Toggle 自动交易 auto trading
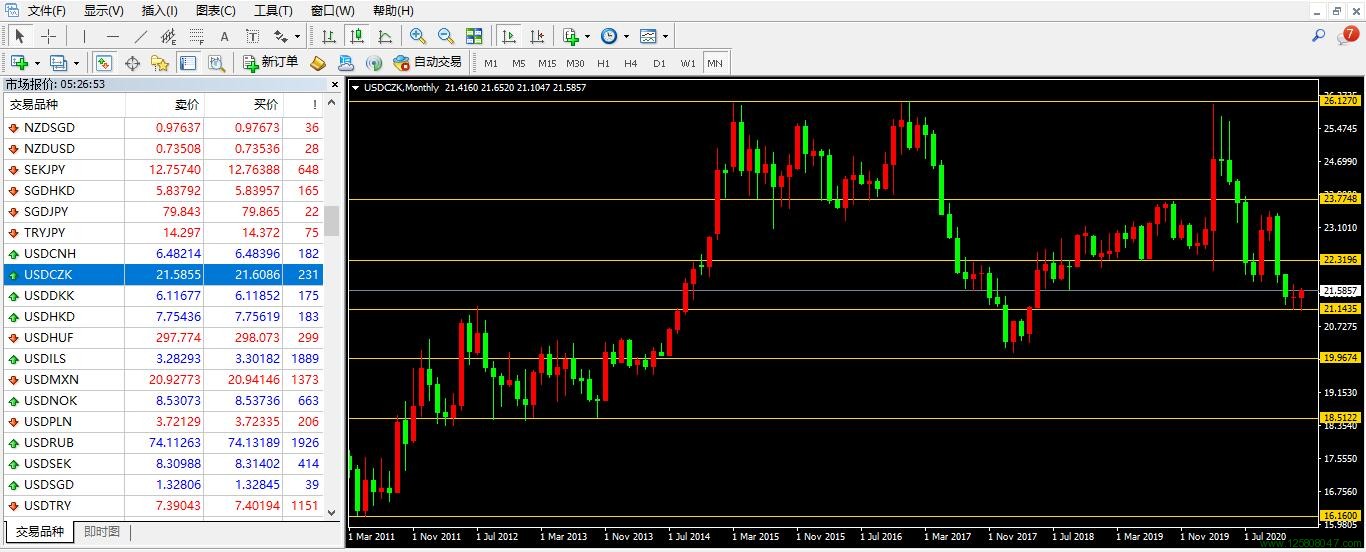The height and width of the screenshot is (552, 1366). coord(428,63)
